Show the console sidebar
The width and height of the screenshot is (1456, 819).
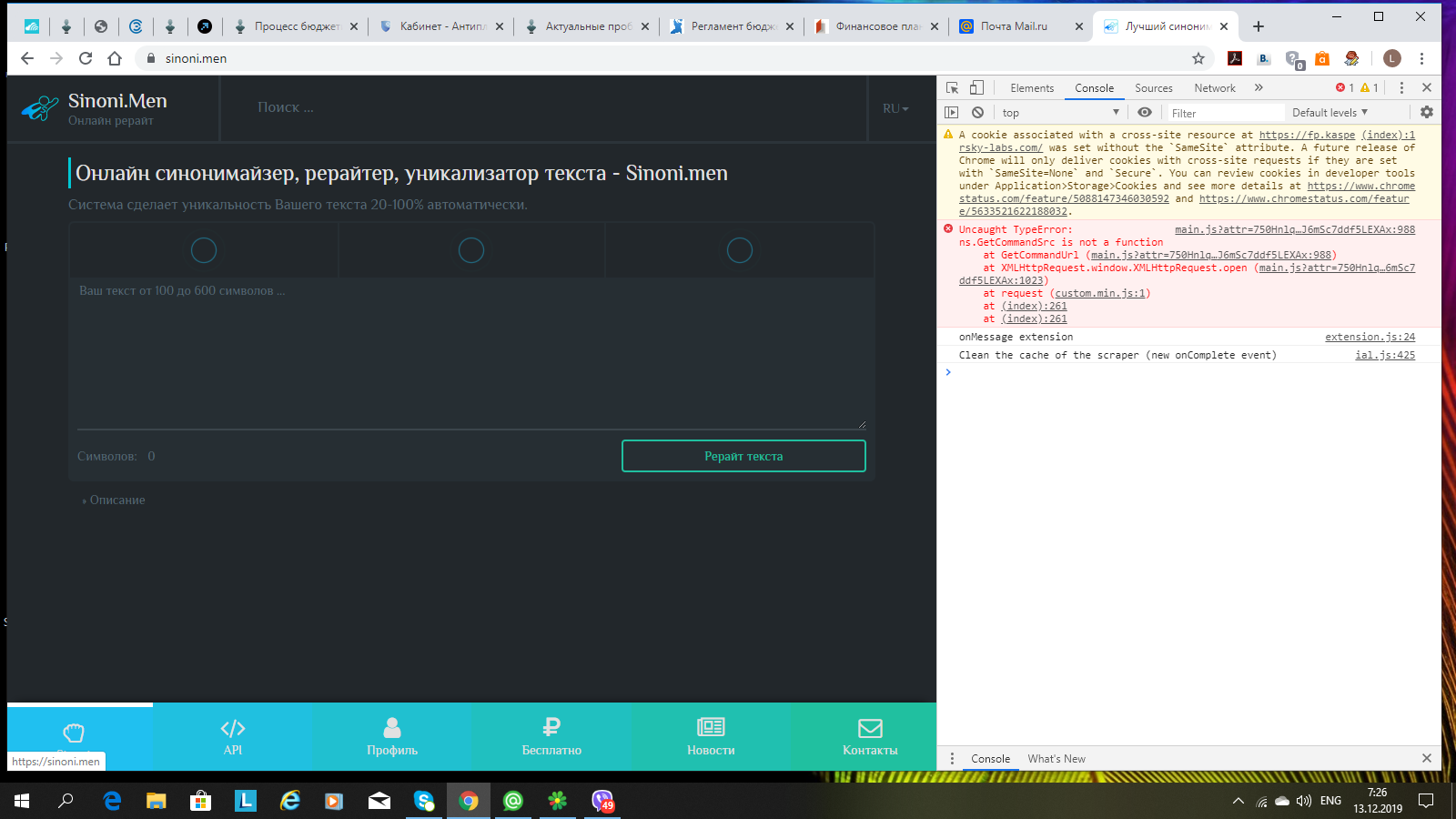tap(952, 113)
